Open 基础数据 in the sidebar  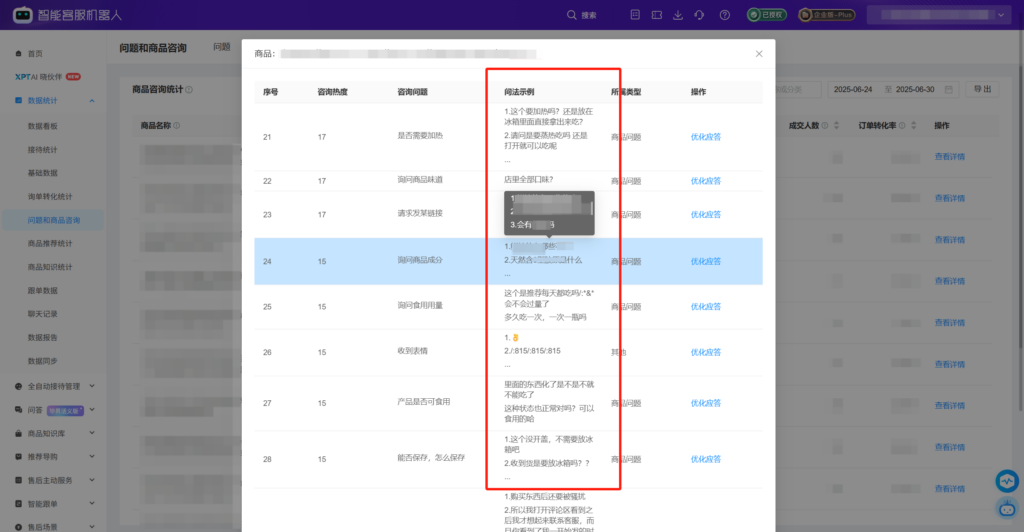tap(42, 173)
